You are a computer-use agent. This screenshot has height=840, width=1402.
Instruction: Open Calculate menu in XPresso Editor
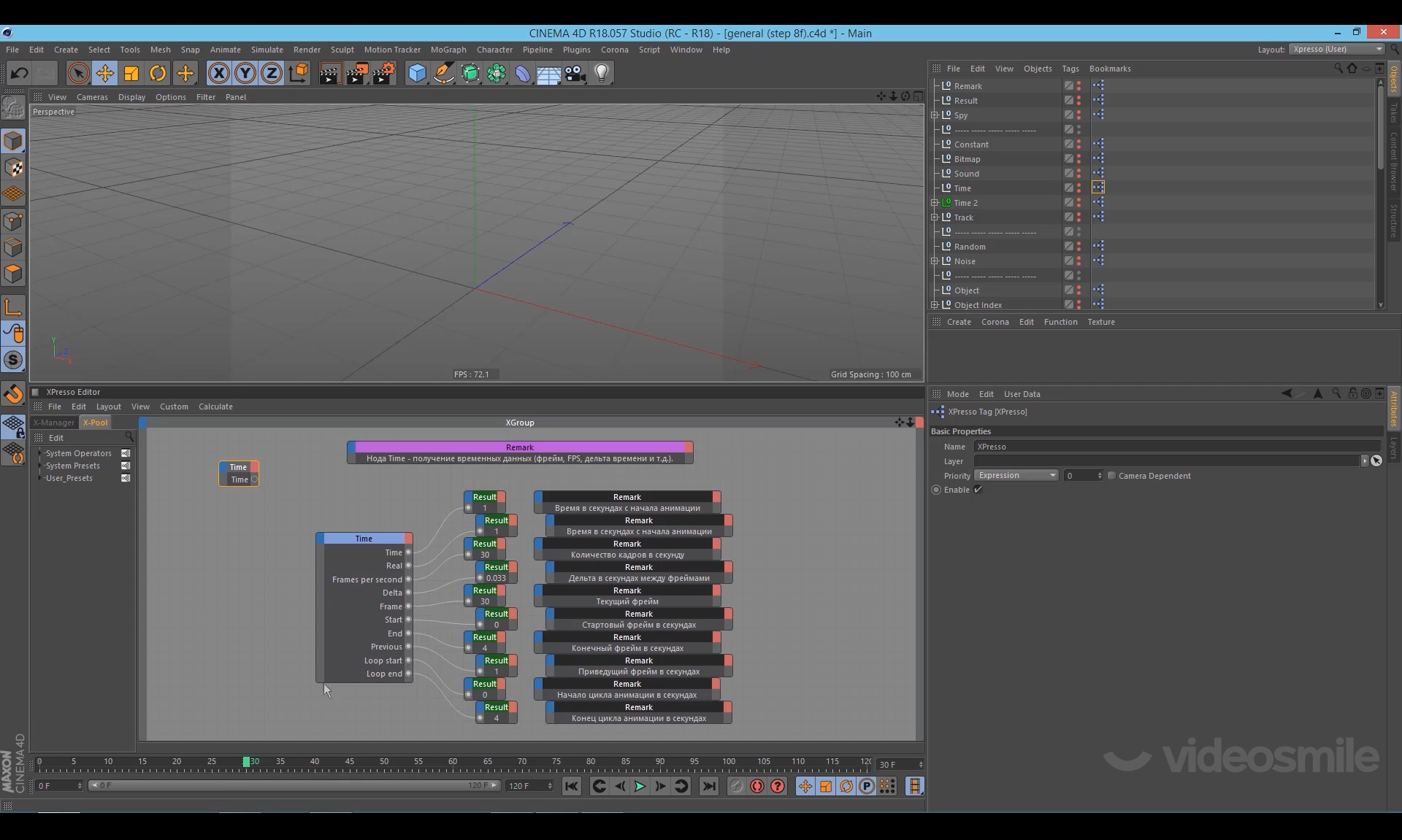tap(215, 406)
